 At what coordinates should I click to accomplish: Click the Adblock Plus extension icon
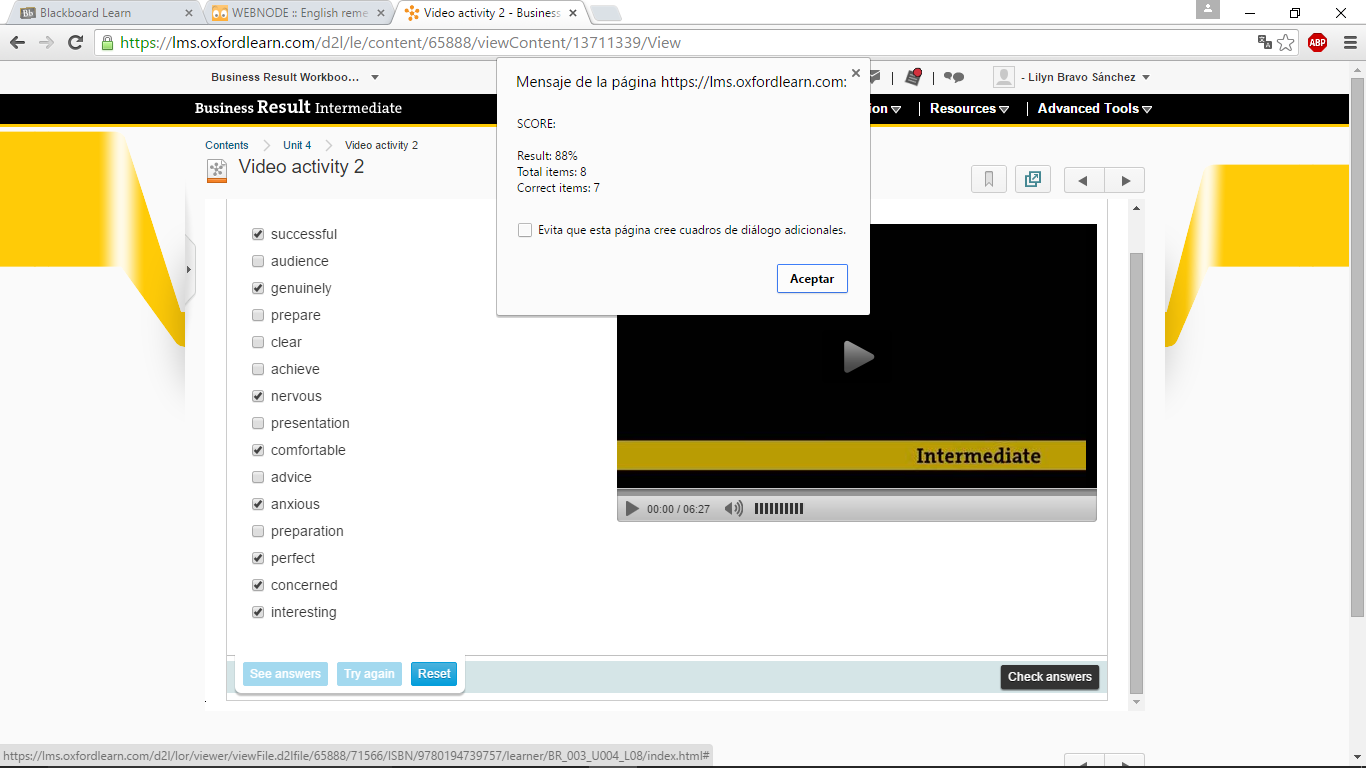click(1317, 42)
